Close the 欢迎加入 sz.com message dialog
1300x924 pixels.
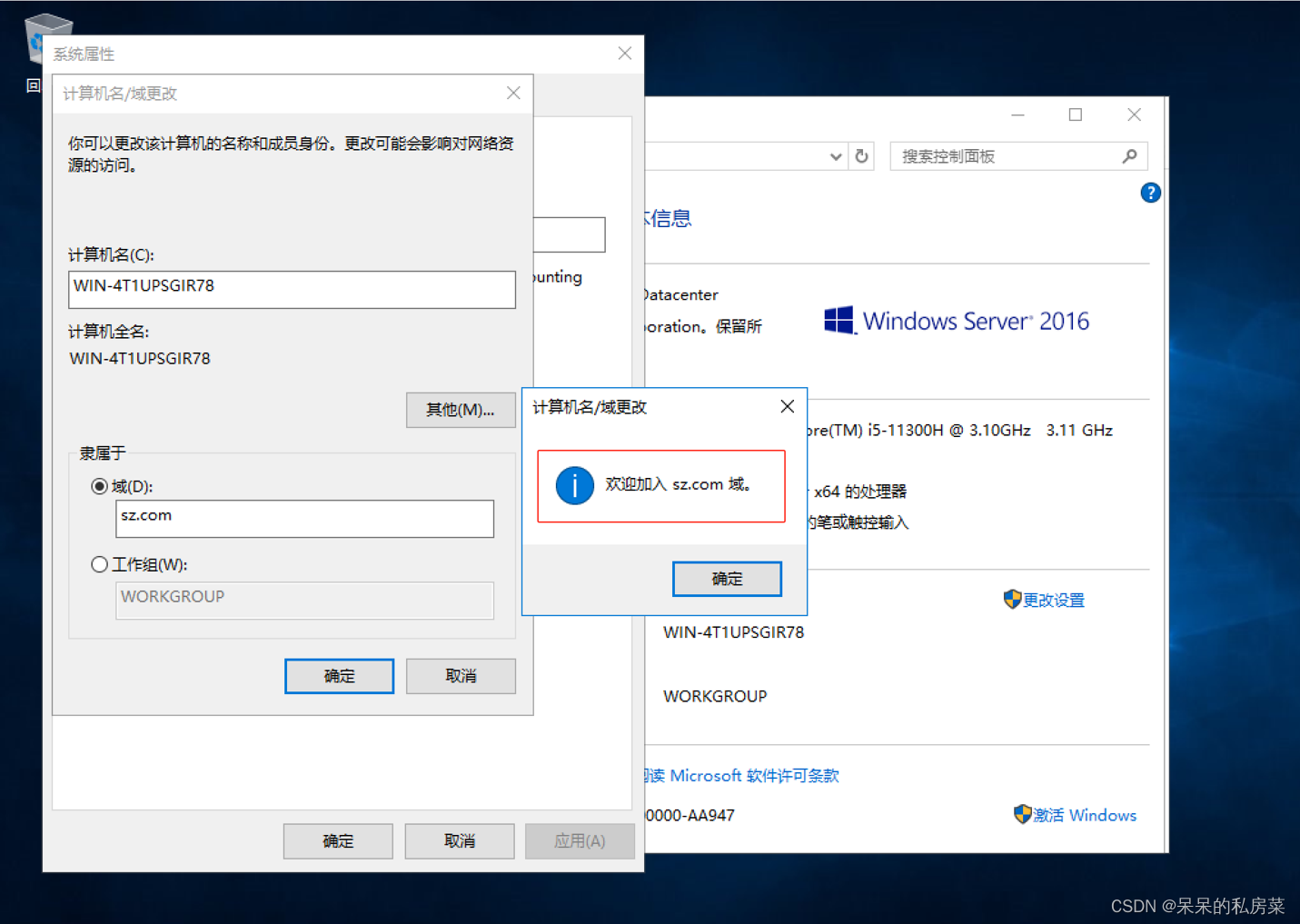click(x=788, y=406)
